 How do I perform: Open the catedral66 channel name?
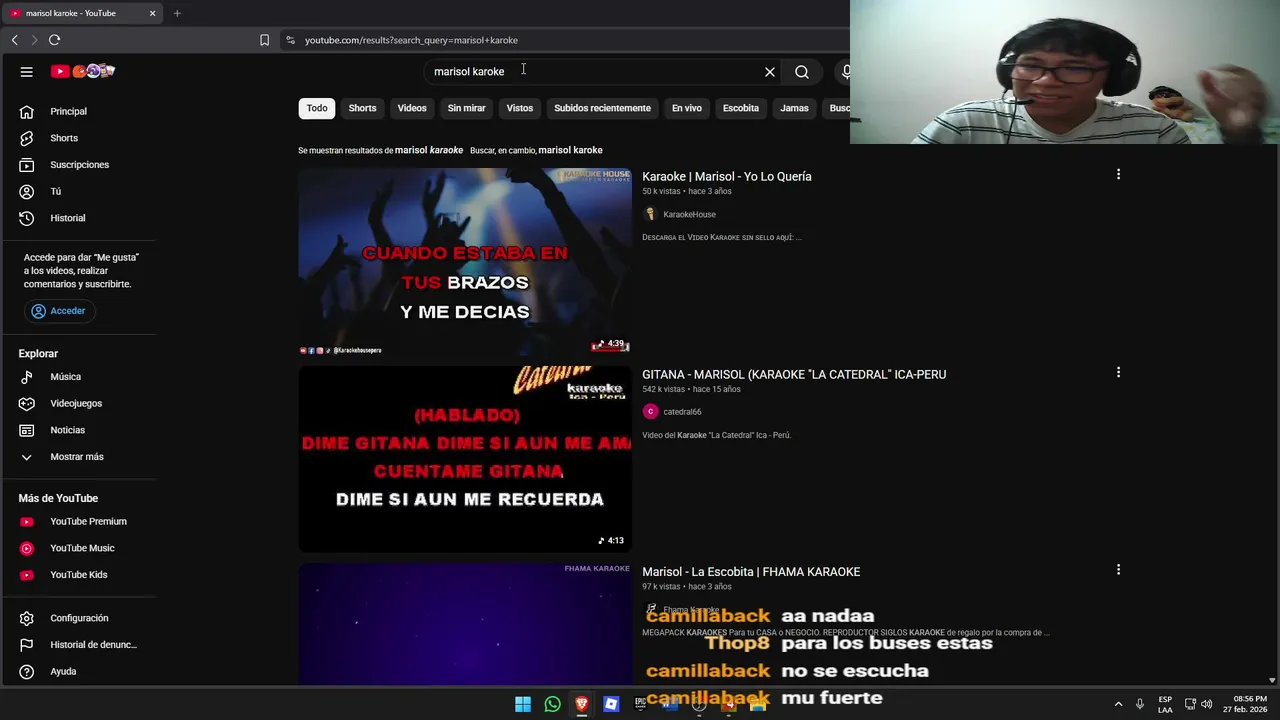[x=682, y=412]
